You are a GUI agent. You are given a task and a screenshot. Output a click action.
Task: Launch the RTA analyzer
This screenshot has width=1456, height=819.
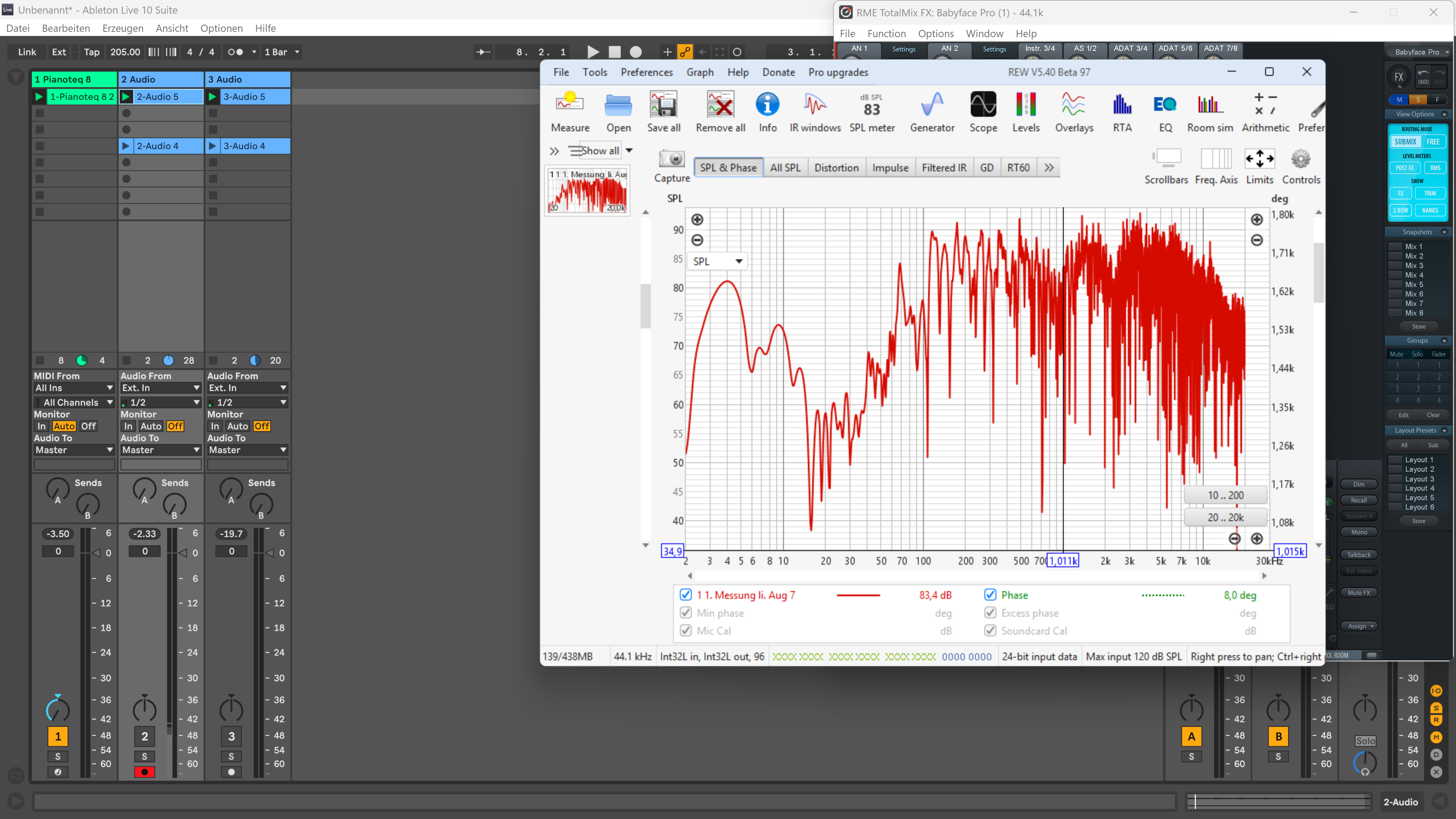coord(1122,111)
